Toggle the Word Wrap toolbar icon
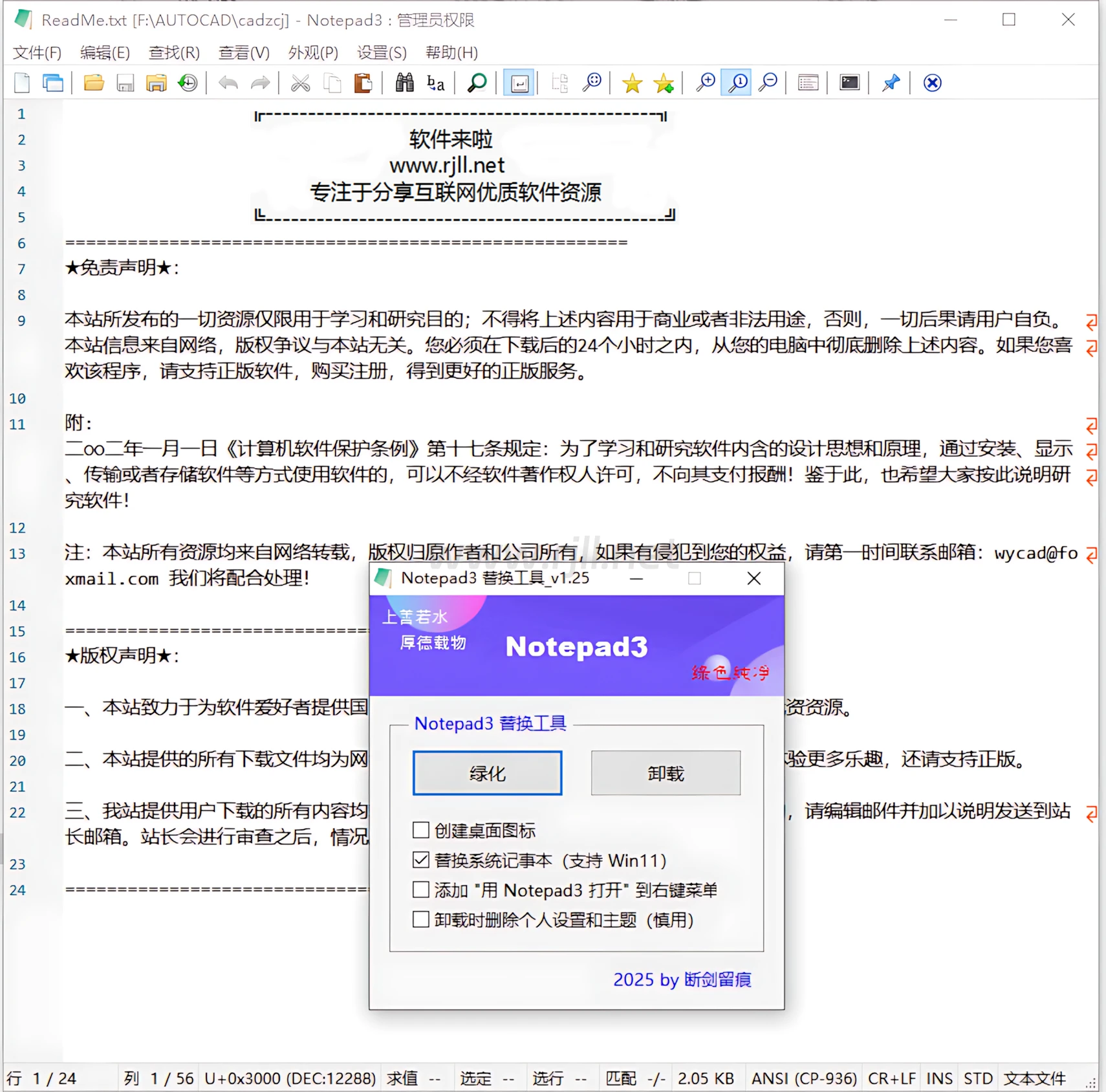 (x=519, y=83)
